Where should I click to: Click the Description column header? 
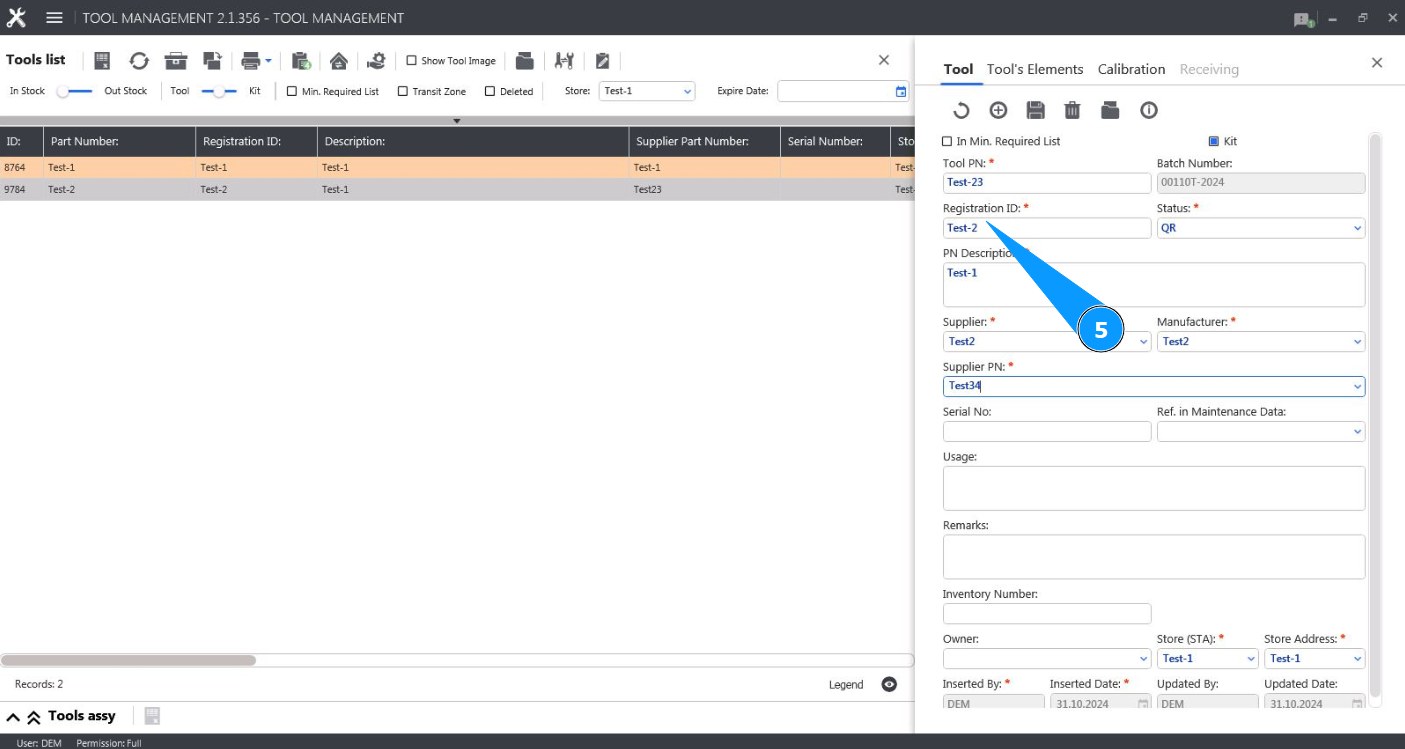pos(473,141)
